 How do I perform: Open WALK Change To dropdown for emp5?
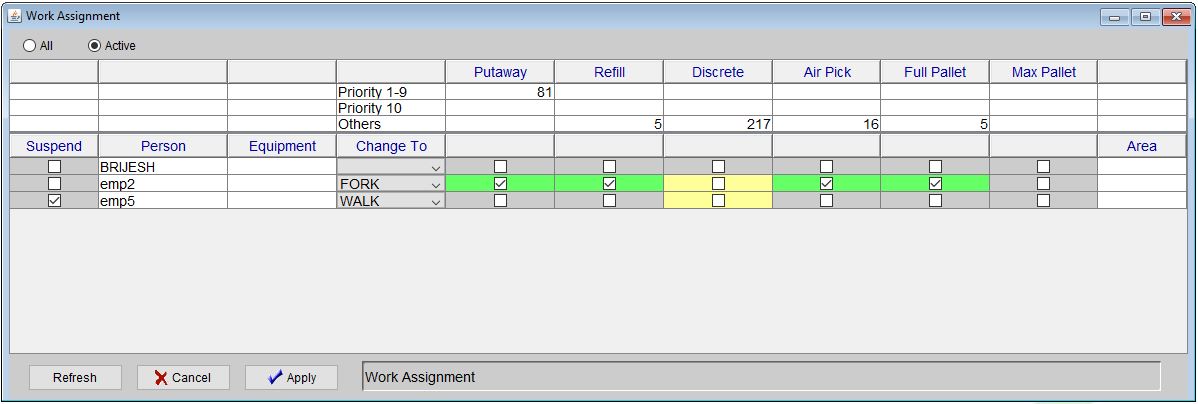tap(390, 201)
